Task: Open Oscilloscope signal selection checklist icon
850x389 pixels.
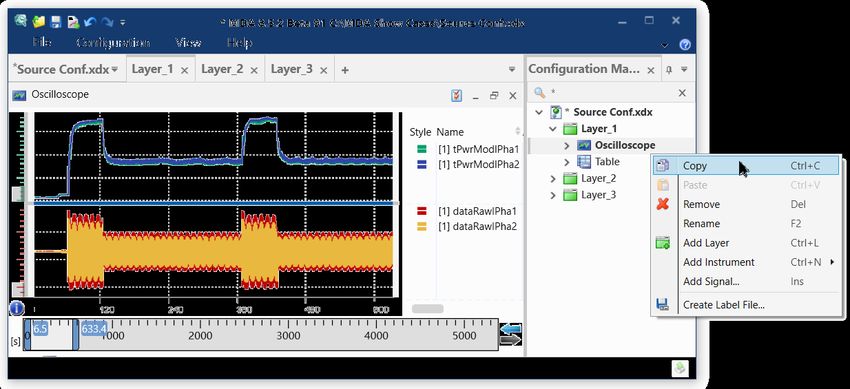Action: coord(456,96)
